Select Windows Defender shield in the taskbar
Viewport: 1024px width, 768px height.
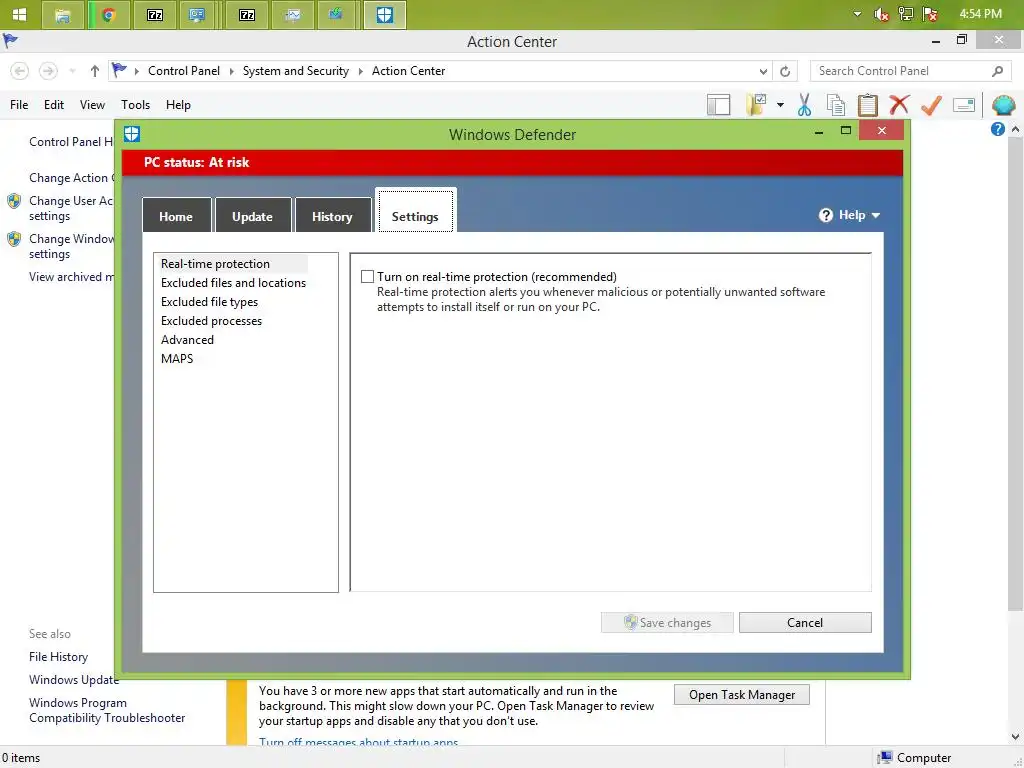coord(385,15)
